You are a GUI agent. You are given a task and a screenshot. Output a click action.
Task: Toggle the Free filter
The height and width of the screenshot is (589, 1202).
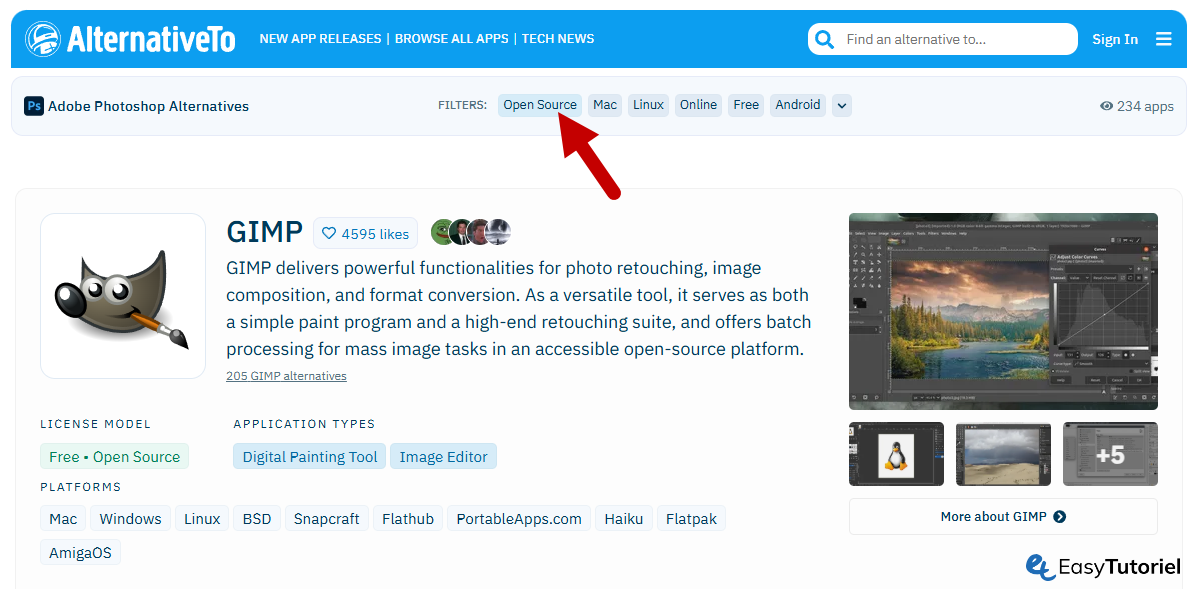click(746, 105)
